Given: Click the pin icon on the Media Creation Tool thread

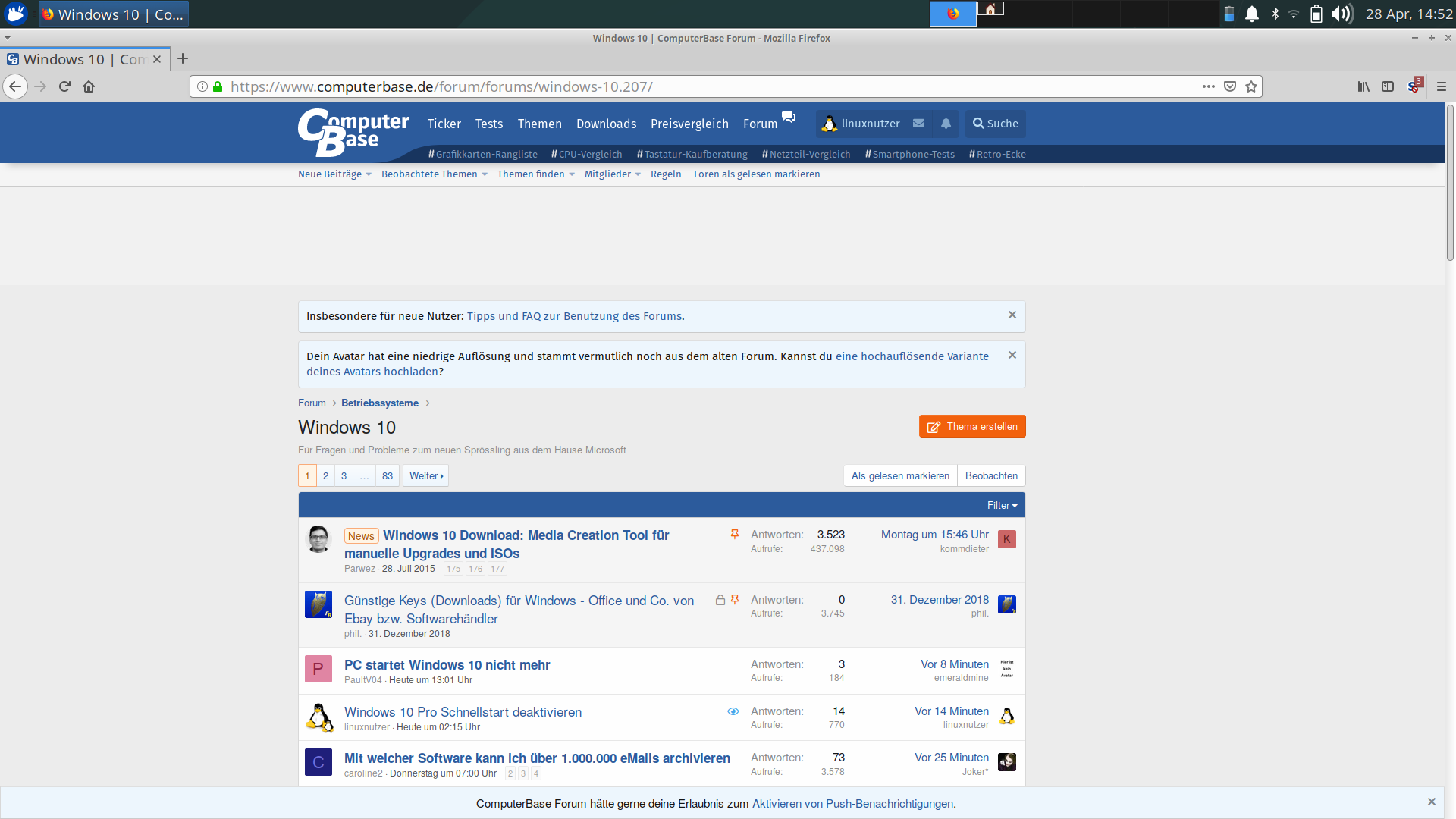Looking at the screenshot, I should coord(733,534).
